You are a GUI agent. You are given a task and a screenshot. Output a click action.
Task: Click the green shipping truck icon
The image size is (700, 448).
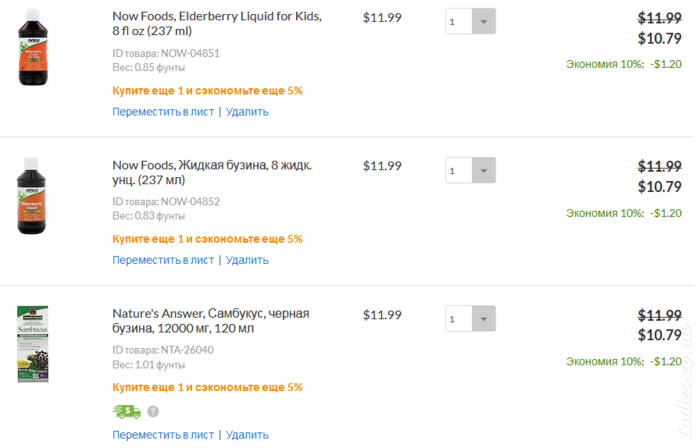127,411
